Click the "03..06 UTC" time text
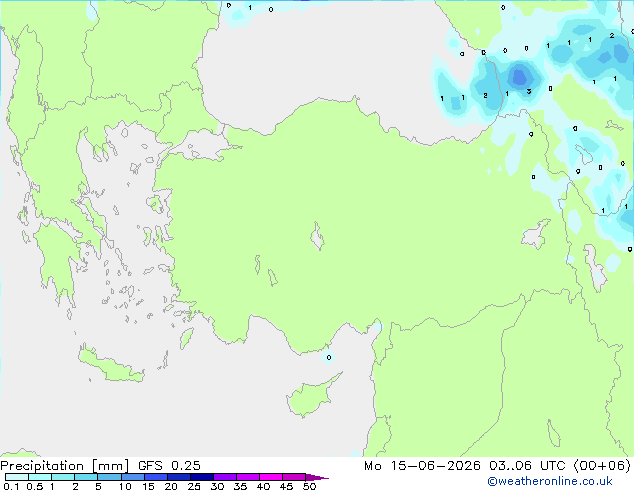Screen dimensions: 634x490 click(527, 466)
